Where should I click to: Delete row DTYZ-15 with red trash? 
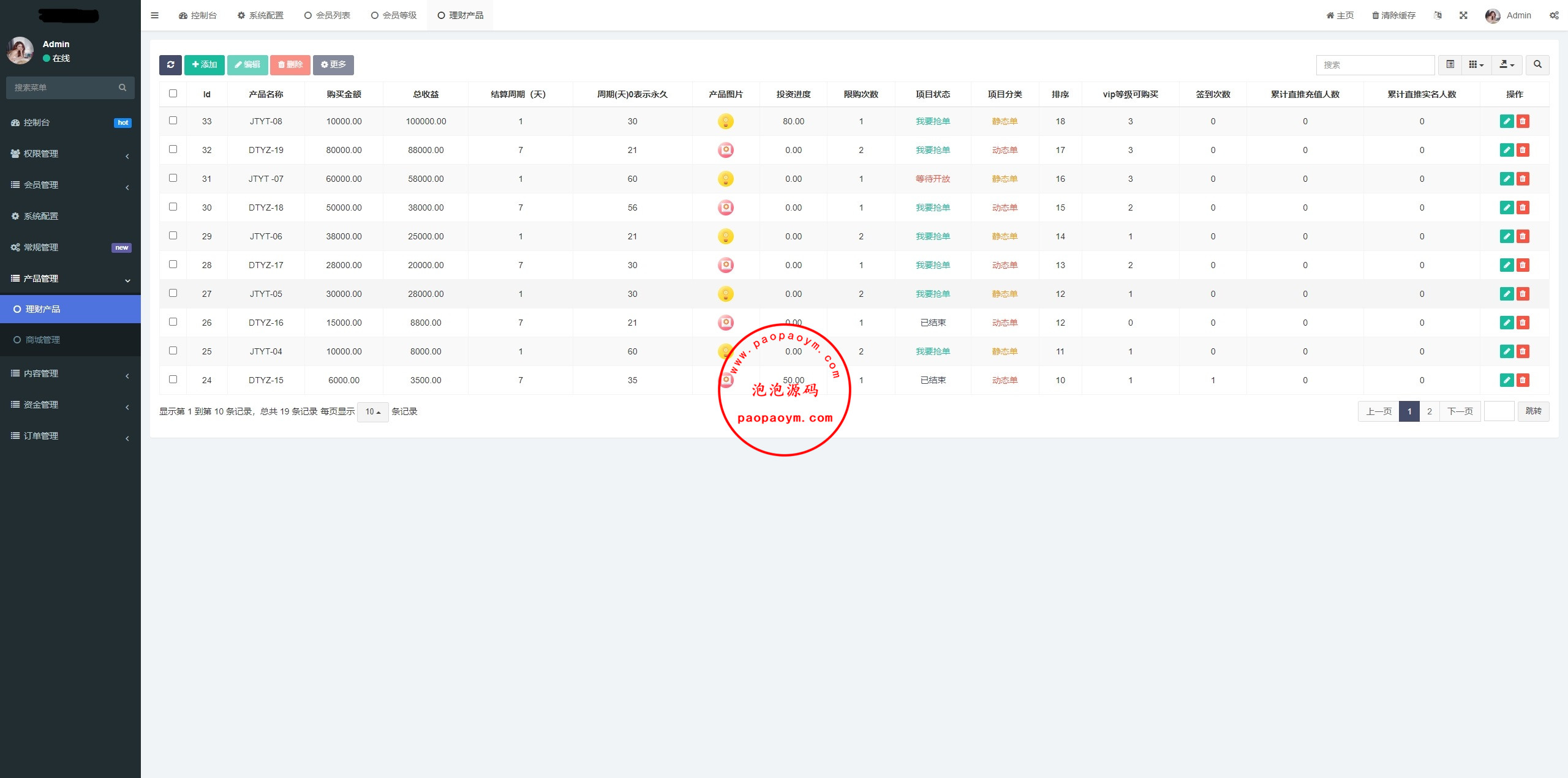tap(1523, 380)
